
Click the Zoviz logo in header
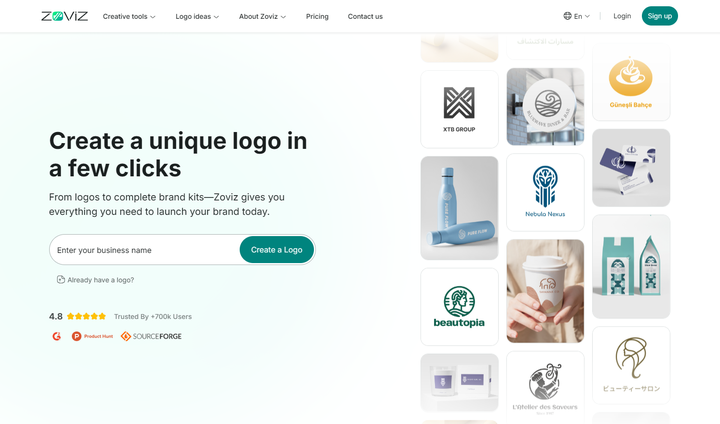click(64, 17)
